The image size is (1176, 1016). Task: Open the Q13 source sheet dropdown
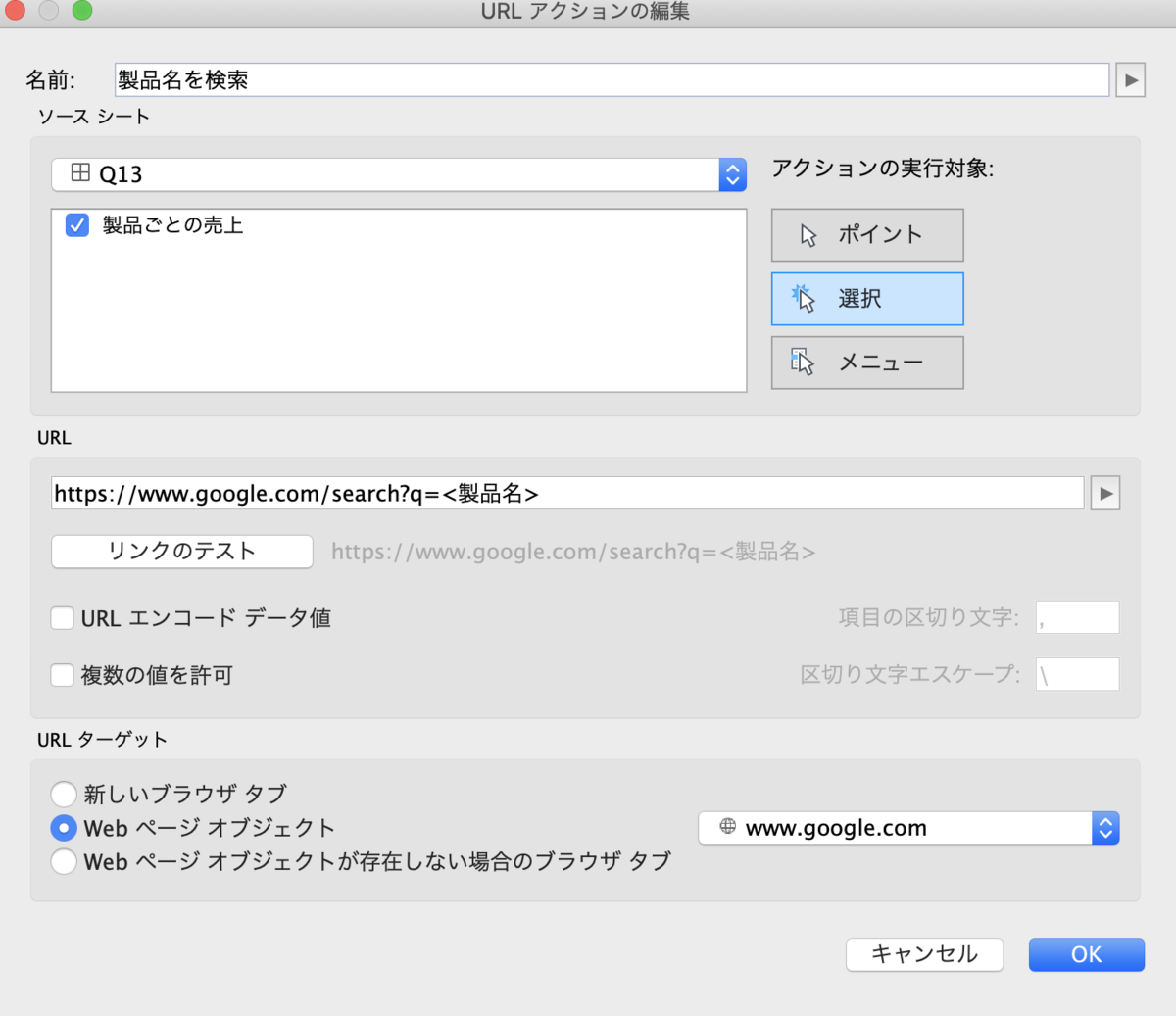[x=399, y=174]
